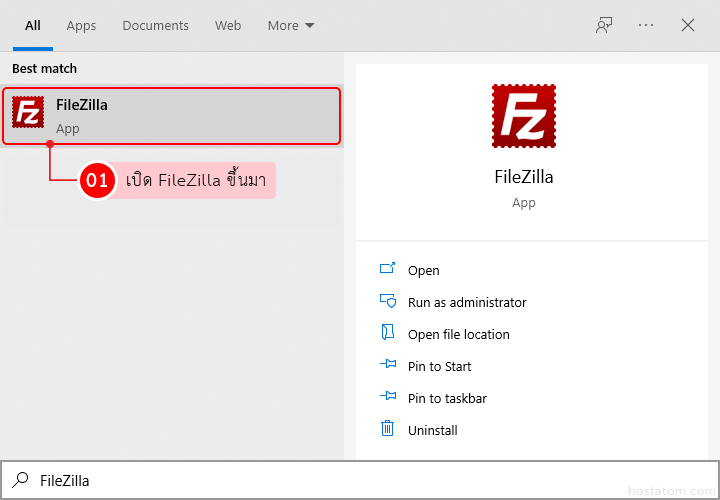Screen dimensions: 720x500
Task: Open the three-dot options menu
Action: tap(646, 25)
